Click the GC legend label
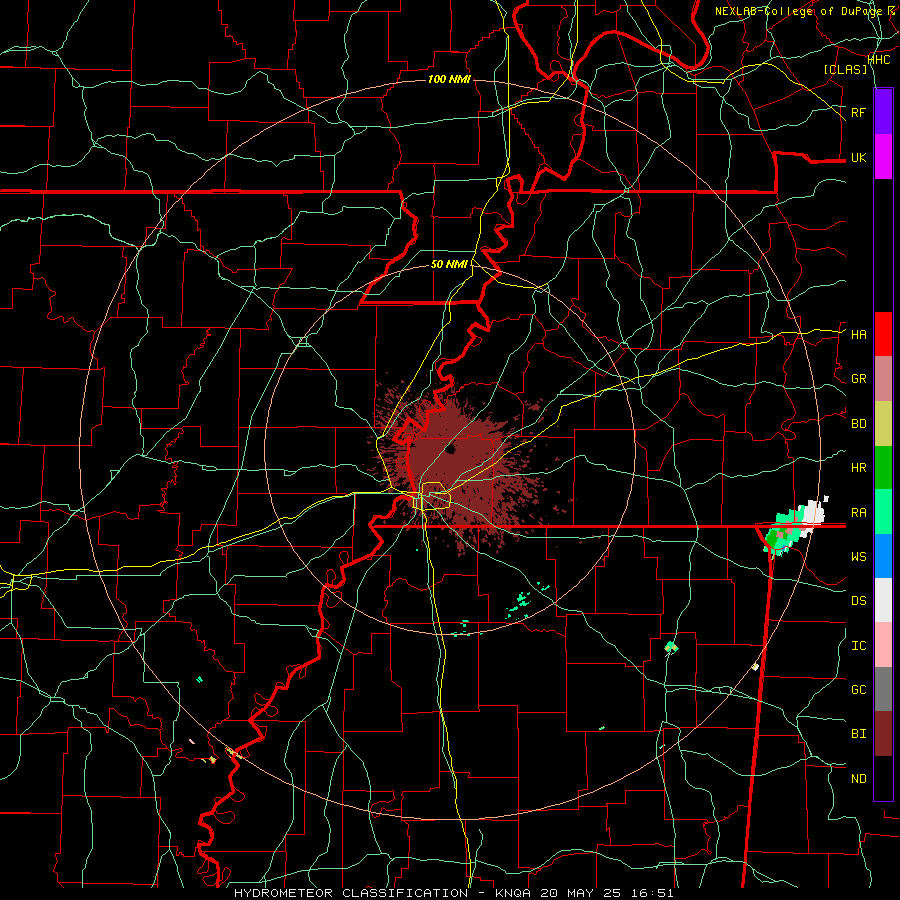Image resolution: width=900 pixels, height=900 pixels. pos(858,689)
